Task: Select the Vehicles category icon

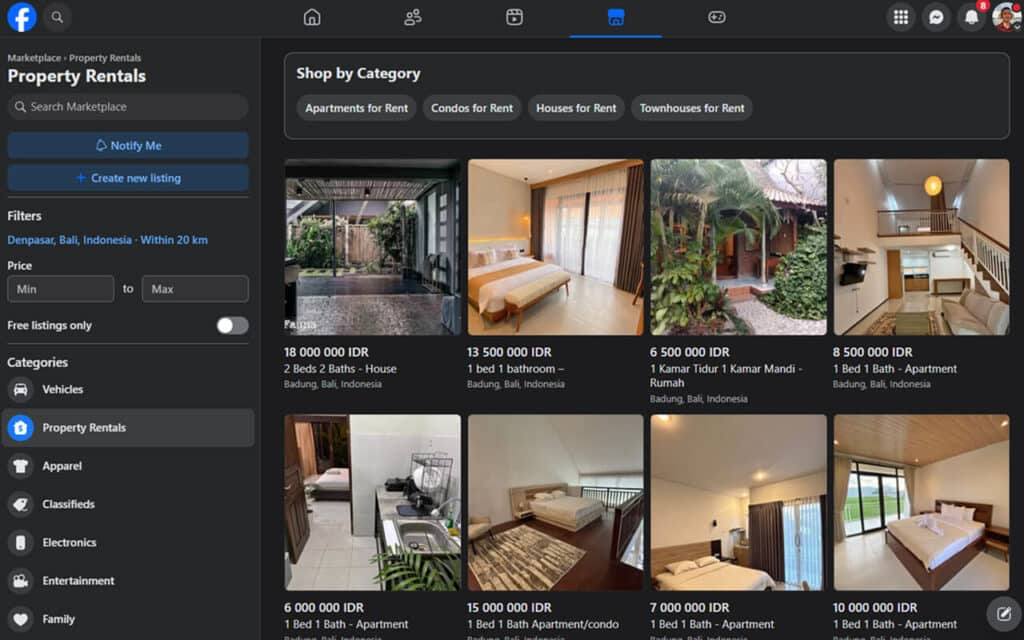Action: click(x=21, y=389)
